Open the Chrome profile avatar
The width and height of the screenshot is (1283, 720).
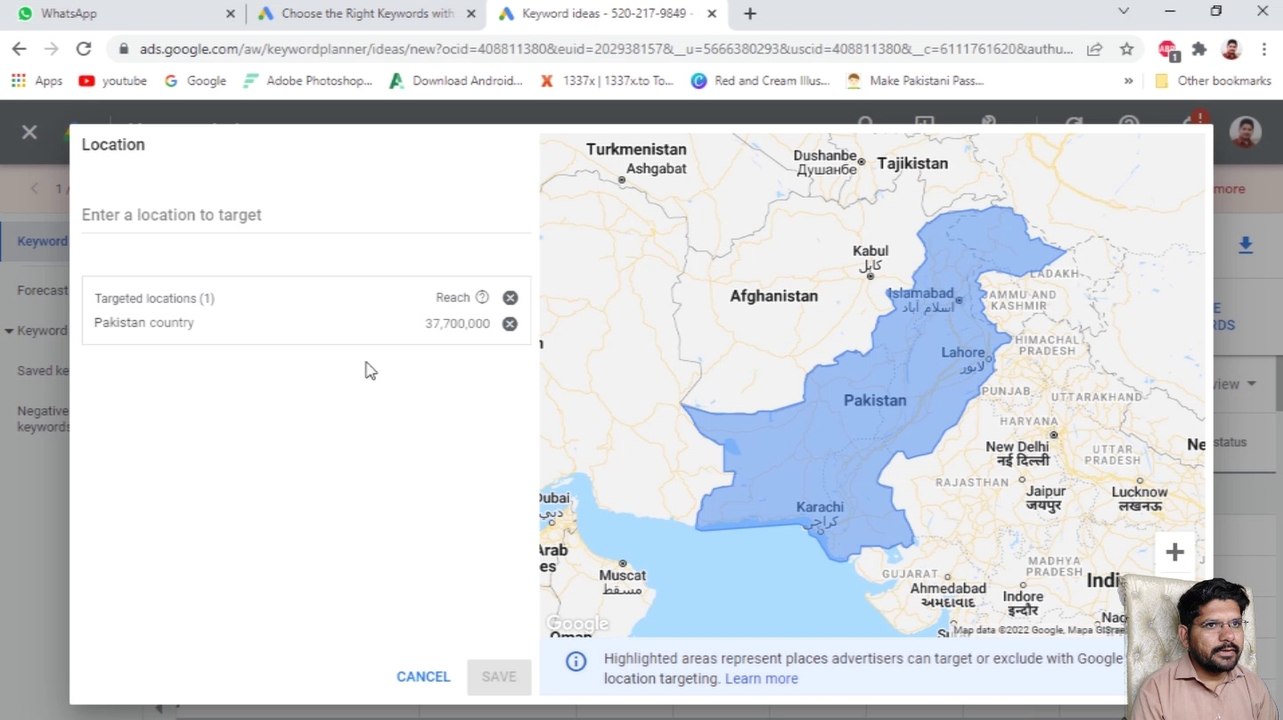click(x=1231, y=49)
